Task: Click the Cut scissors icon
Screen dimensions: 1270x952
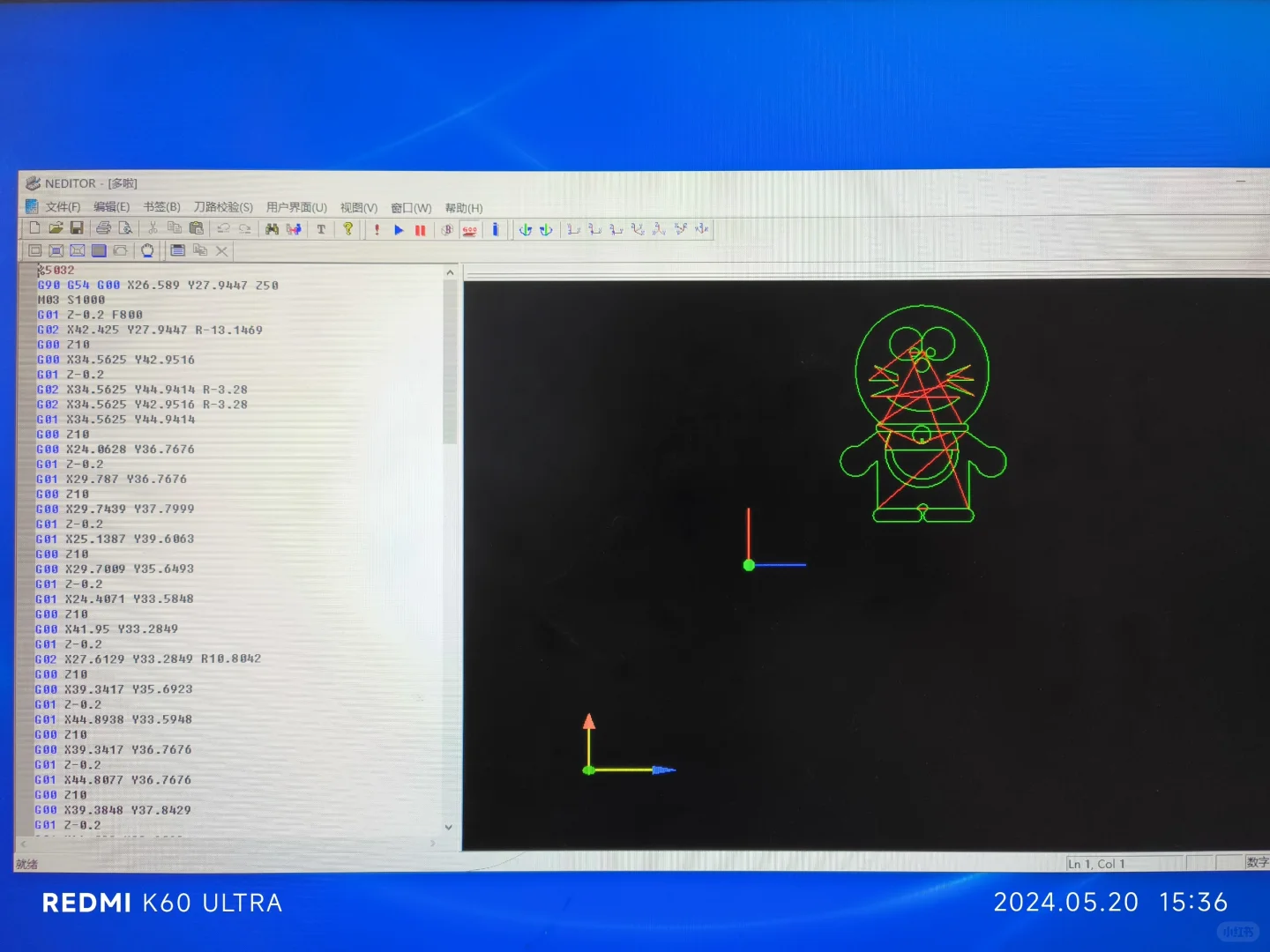Action: click(153, 228)
